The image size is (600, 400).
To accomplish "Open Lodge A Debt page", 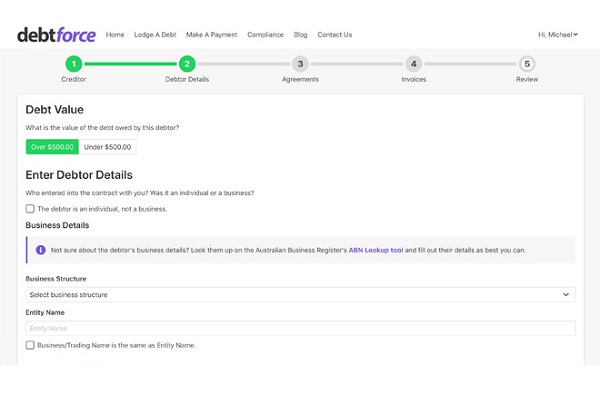I will (x=155, y=34).
